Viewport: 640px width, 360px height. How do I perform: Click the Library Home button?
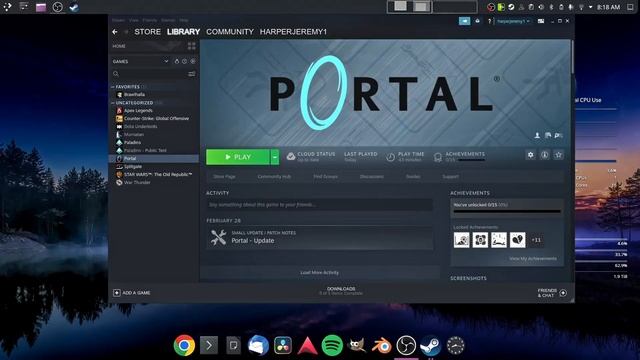point(119,46)
